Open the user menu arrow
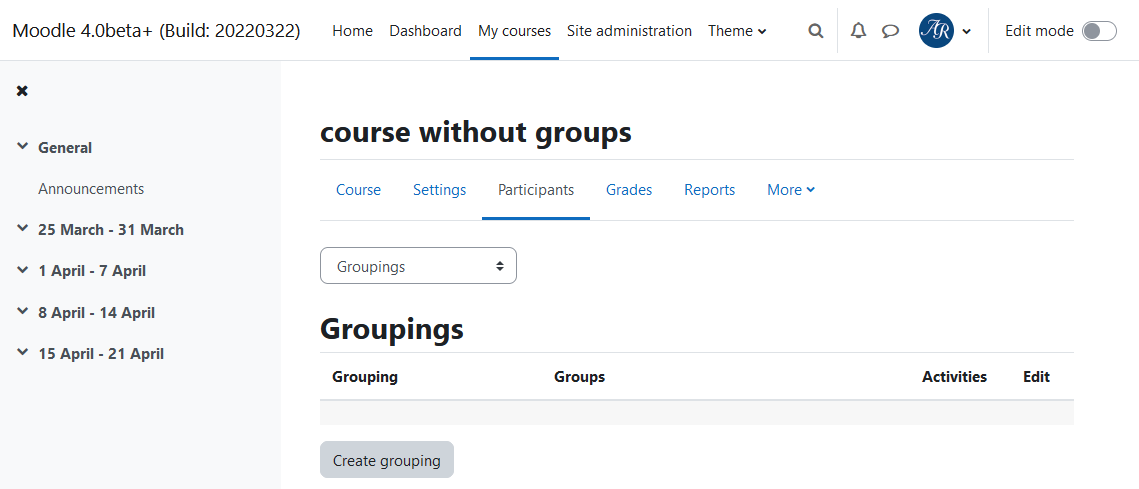The width and height of the screenshot is (1139, 489). [x=967, y=31]
